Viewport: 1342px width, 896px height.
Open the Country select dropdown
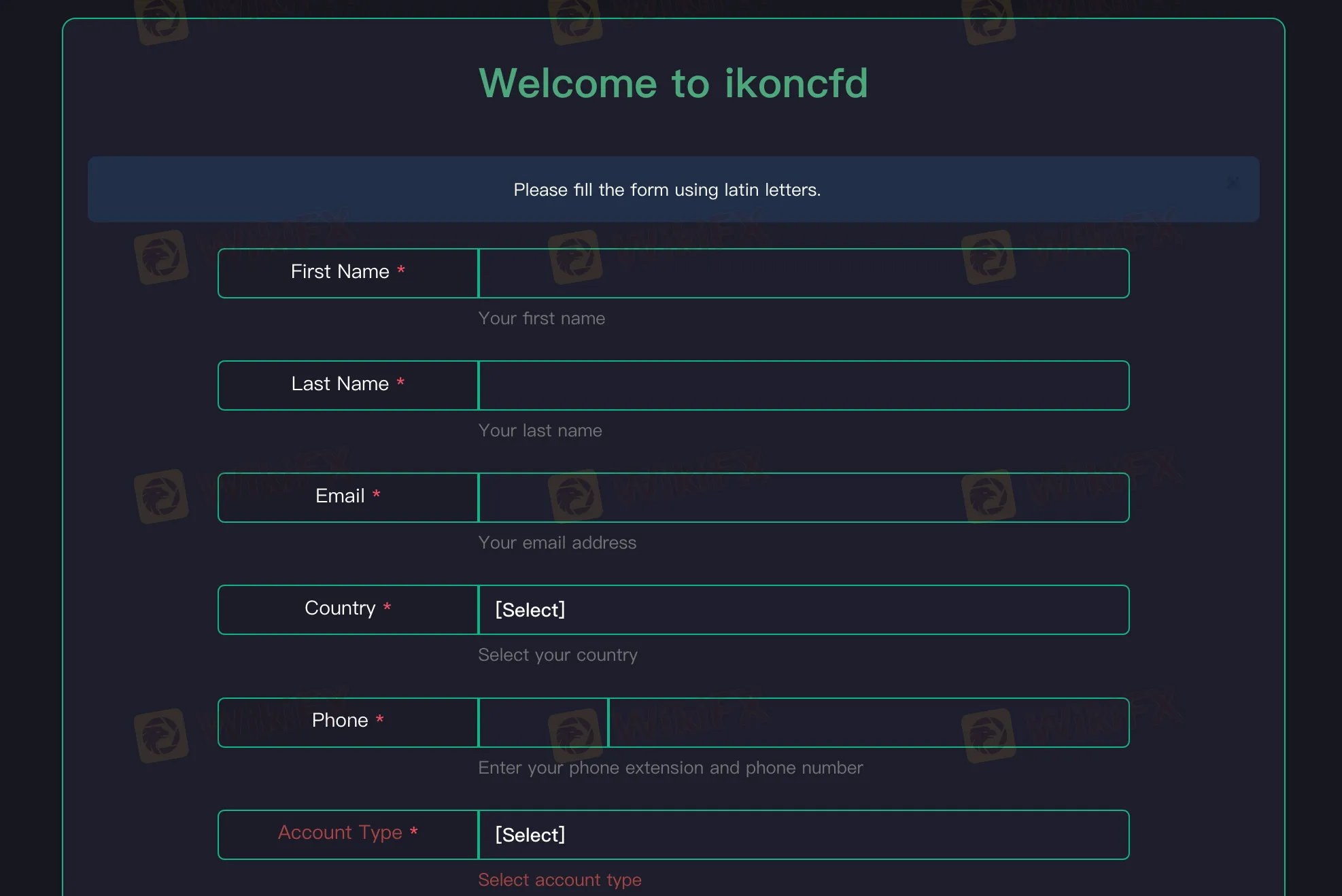coord(804,610)
